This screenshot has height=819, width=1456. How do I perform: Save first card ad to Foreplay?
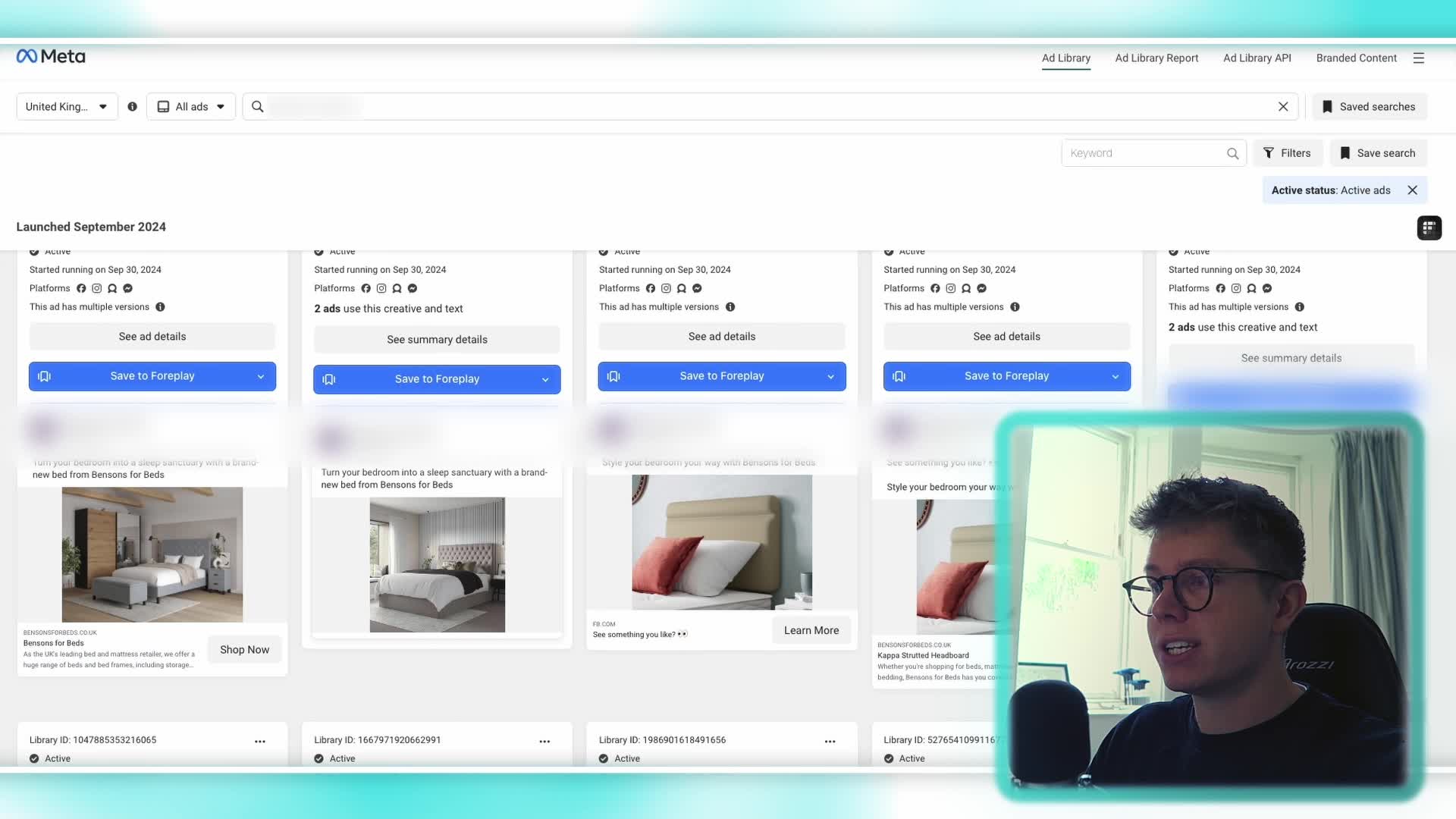pyautogui.click(x=152, y=376)
